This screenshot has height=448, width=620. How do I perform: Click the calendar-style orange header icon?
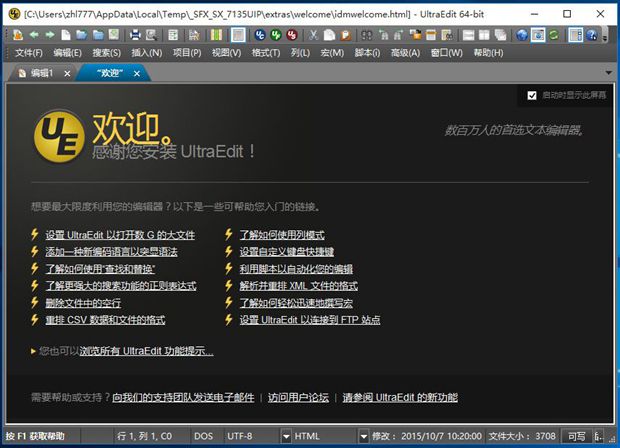coord(431,35)
